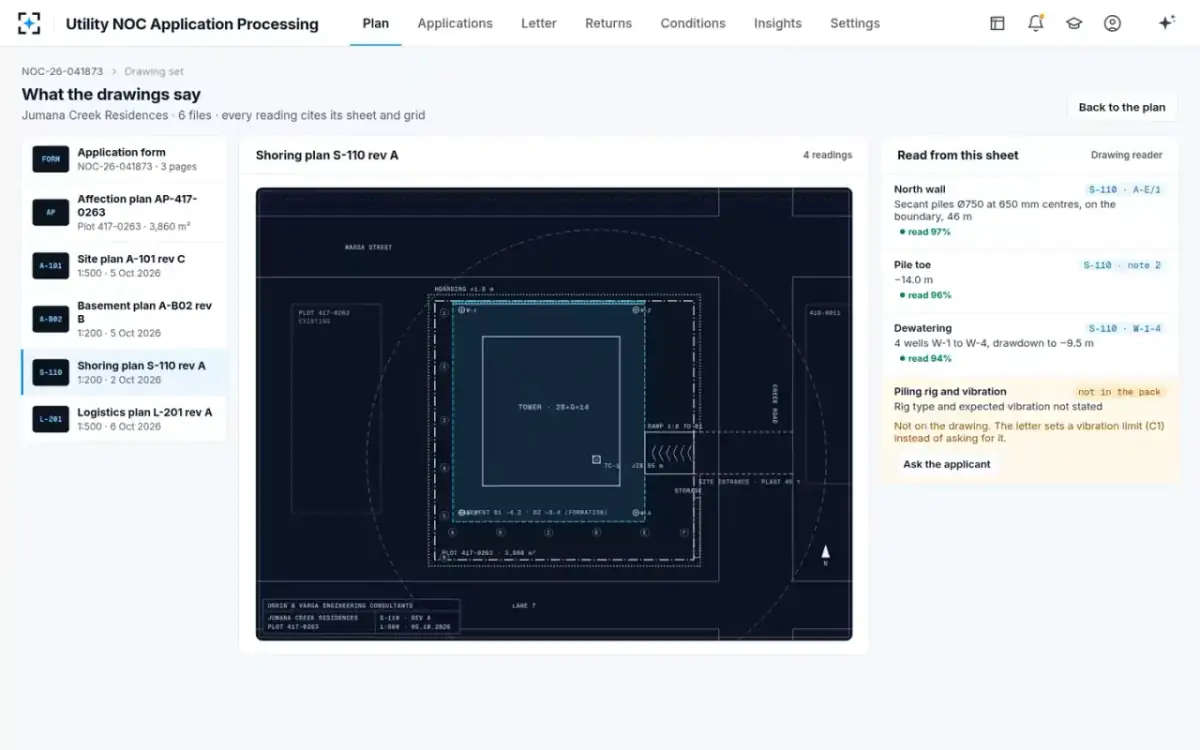Open the notifications bell
The height and width of the screenshot is (750, 1200).
[x=1036, y=23]
